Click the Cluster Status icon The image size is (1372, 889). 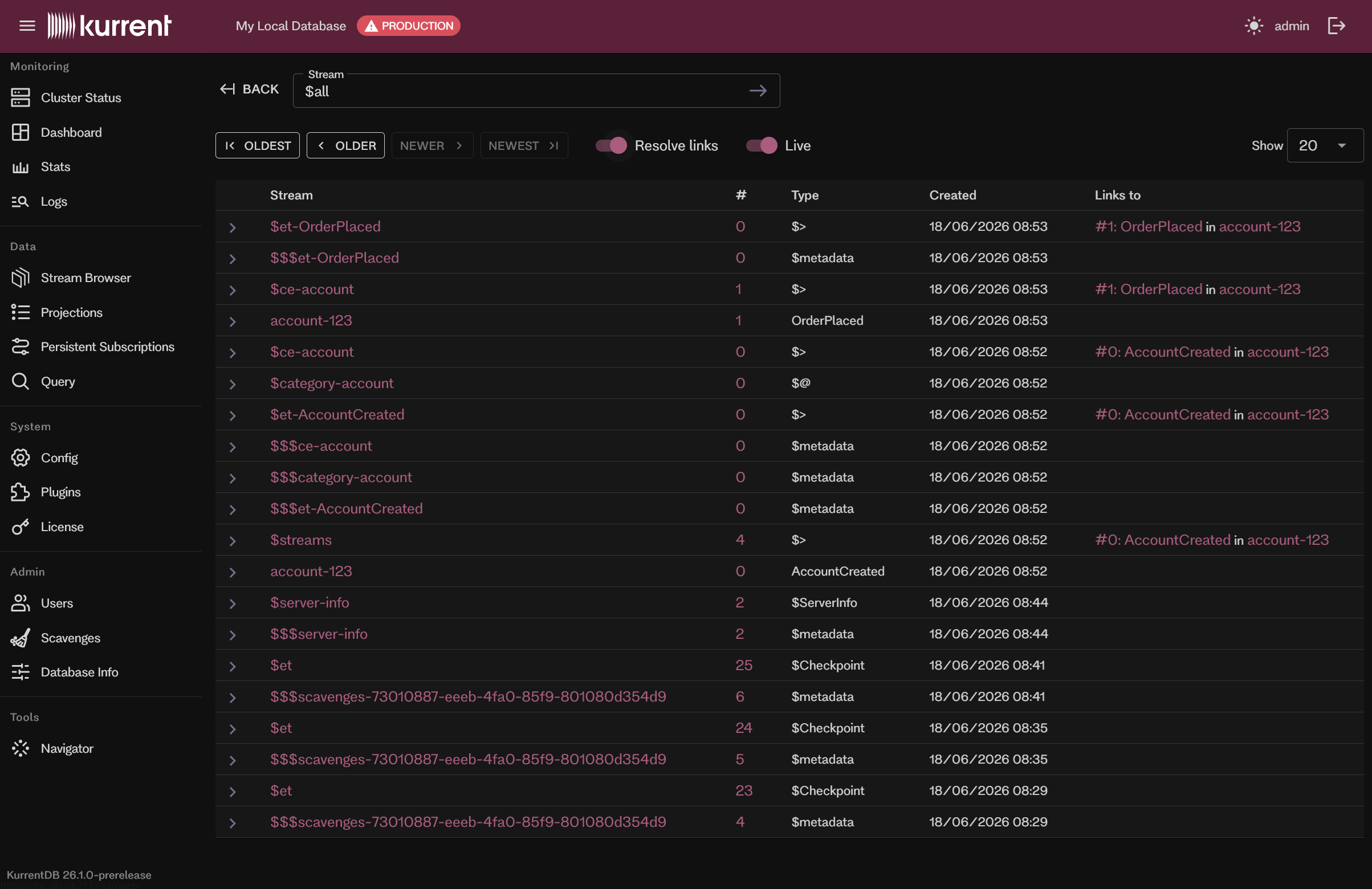tap(20, 97)
